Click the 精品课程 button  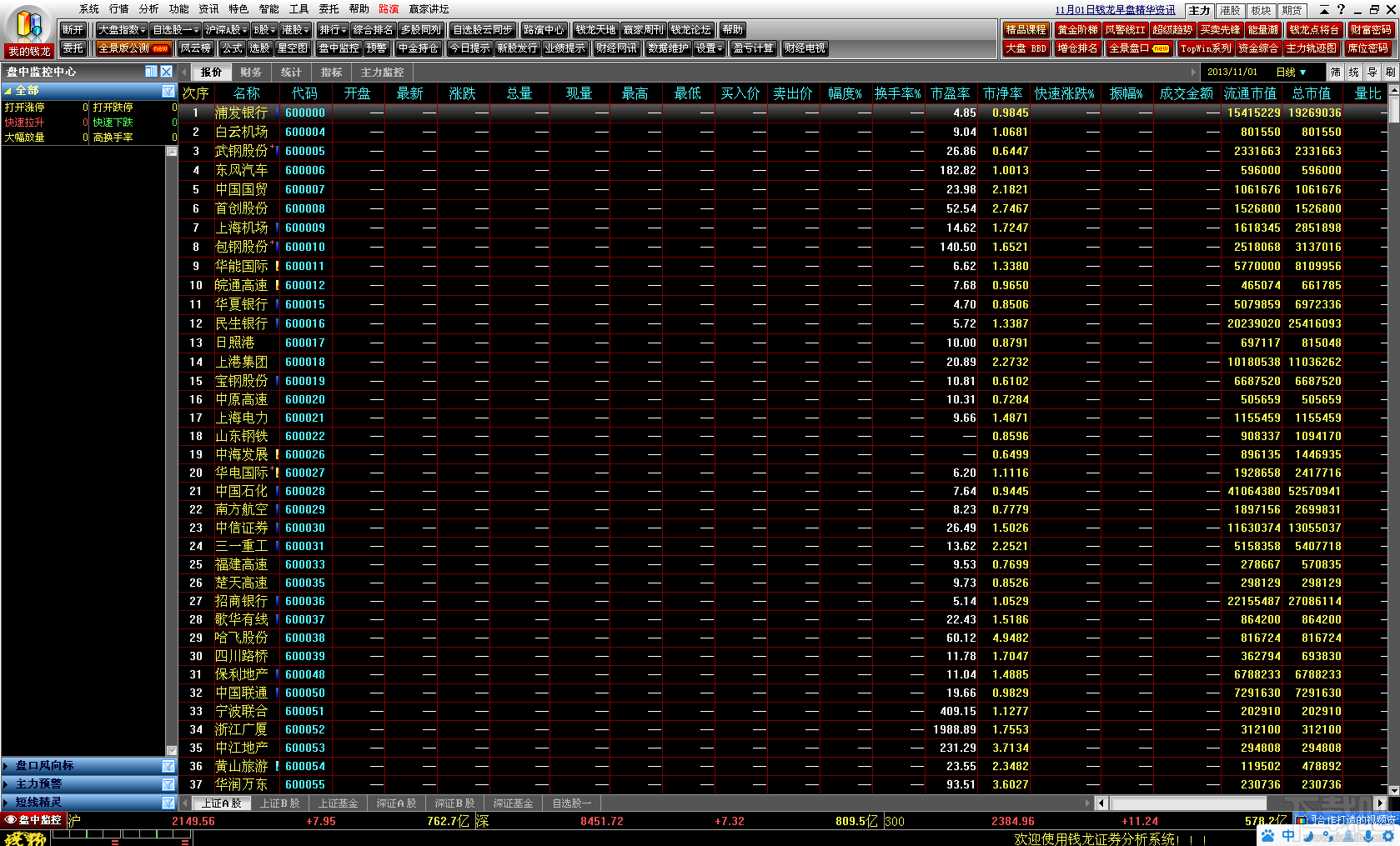(x=1026, y=30)
